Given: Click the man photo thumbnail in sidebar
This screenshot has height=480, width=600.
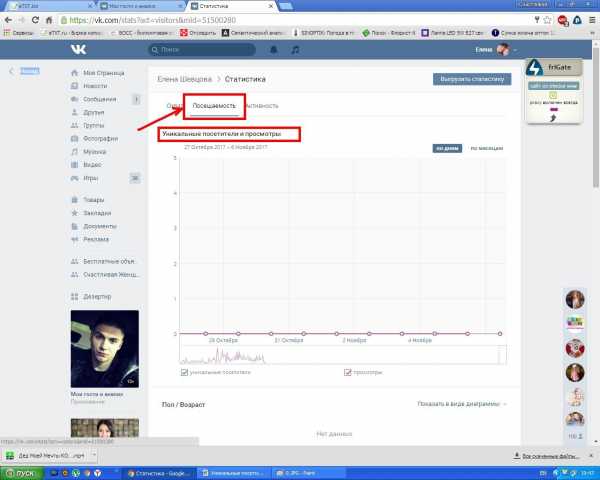Looking at the screenshot, I should click(104, 349).
